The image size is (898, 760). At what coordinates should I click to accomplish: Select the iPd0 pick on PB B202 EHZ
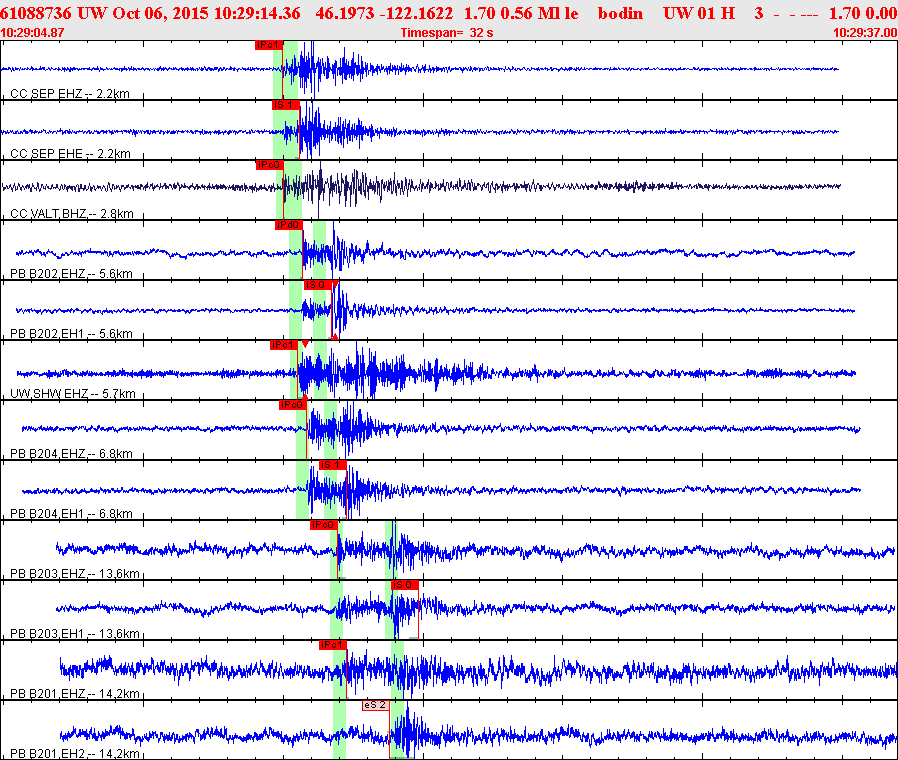(289, 225)
